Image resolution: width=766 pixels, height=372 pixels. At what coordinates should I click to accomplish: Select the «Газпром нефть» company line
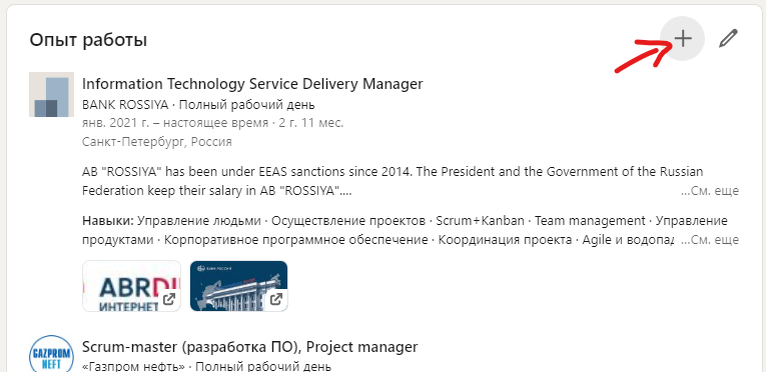coord(207,367)
